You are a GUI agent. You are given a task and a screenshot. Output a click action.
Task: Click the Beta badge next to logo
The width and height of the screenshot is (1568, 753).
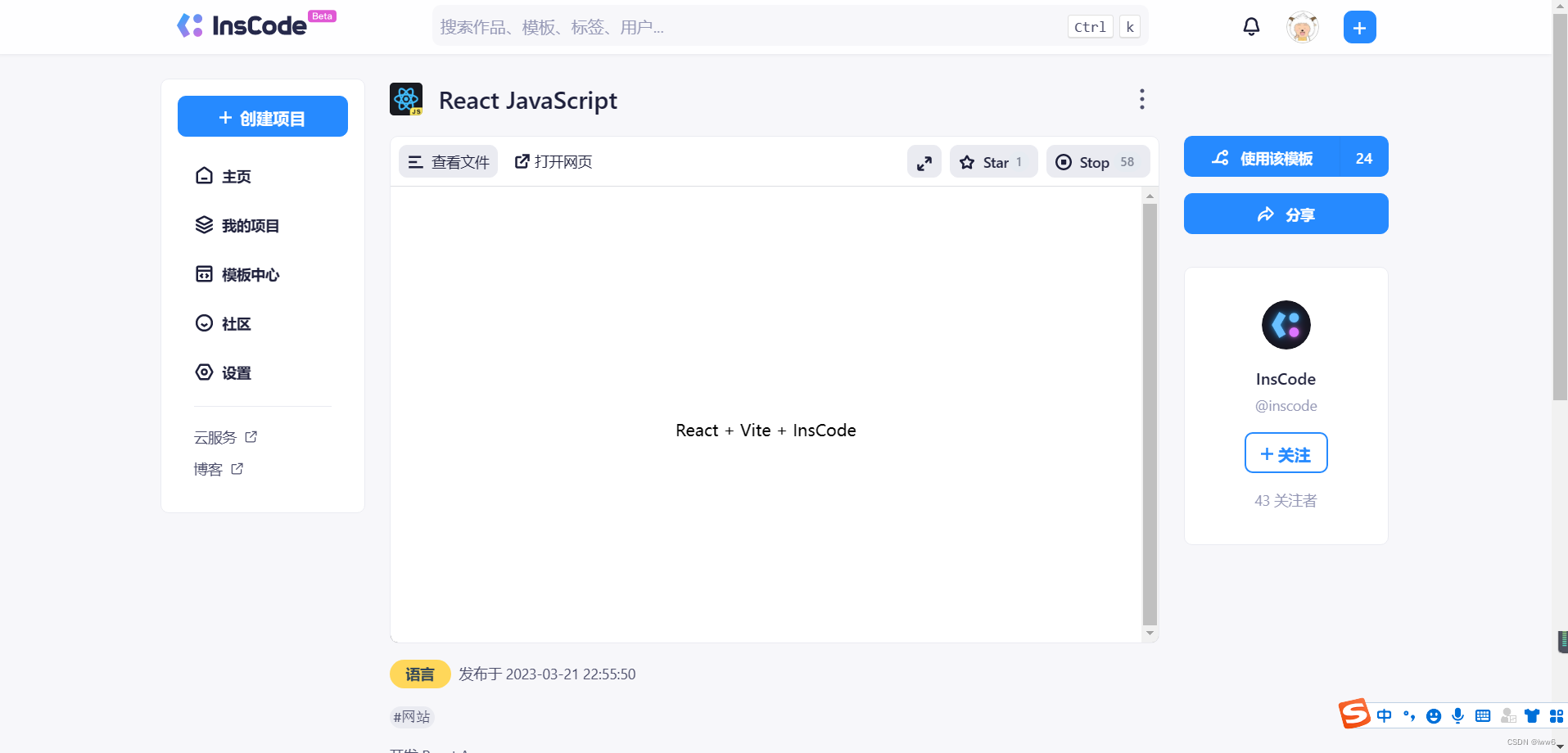tap(322, 16)
